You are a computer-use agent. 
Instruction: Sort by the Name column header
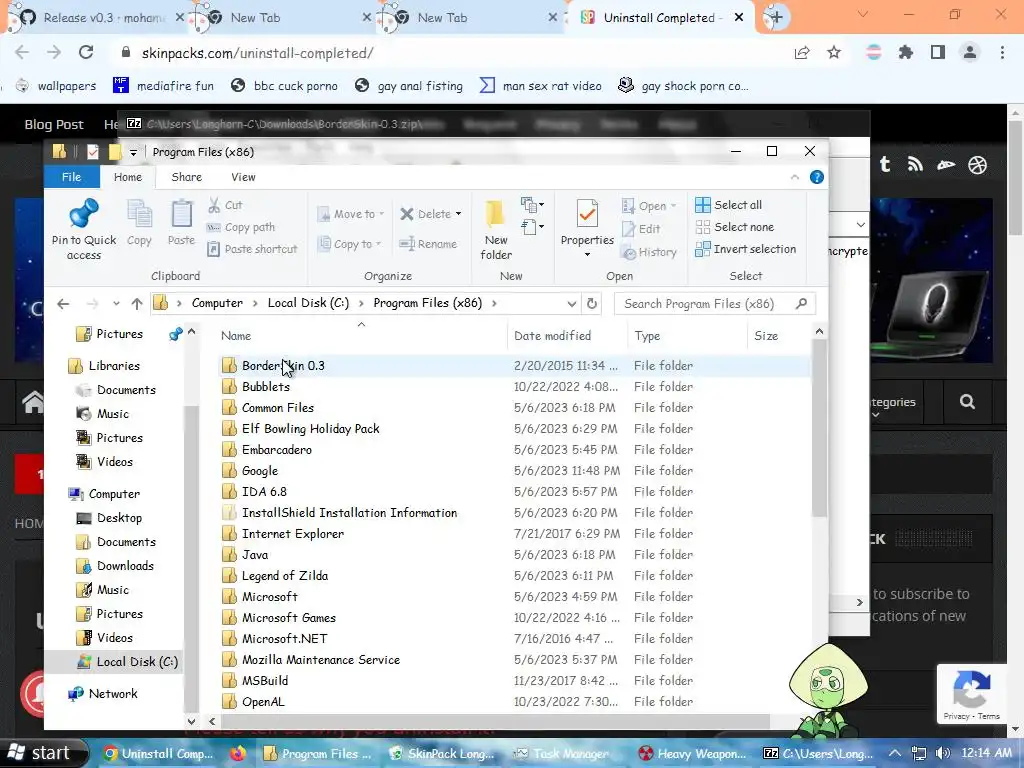[x=236, y=336]
